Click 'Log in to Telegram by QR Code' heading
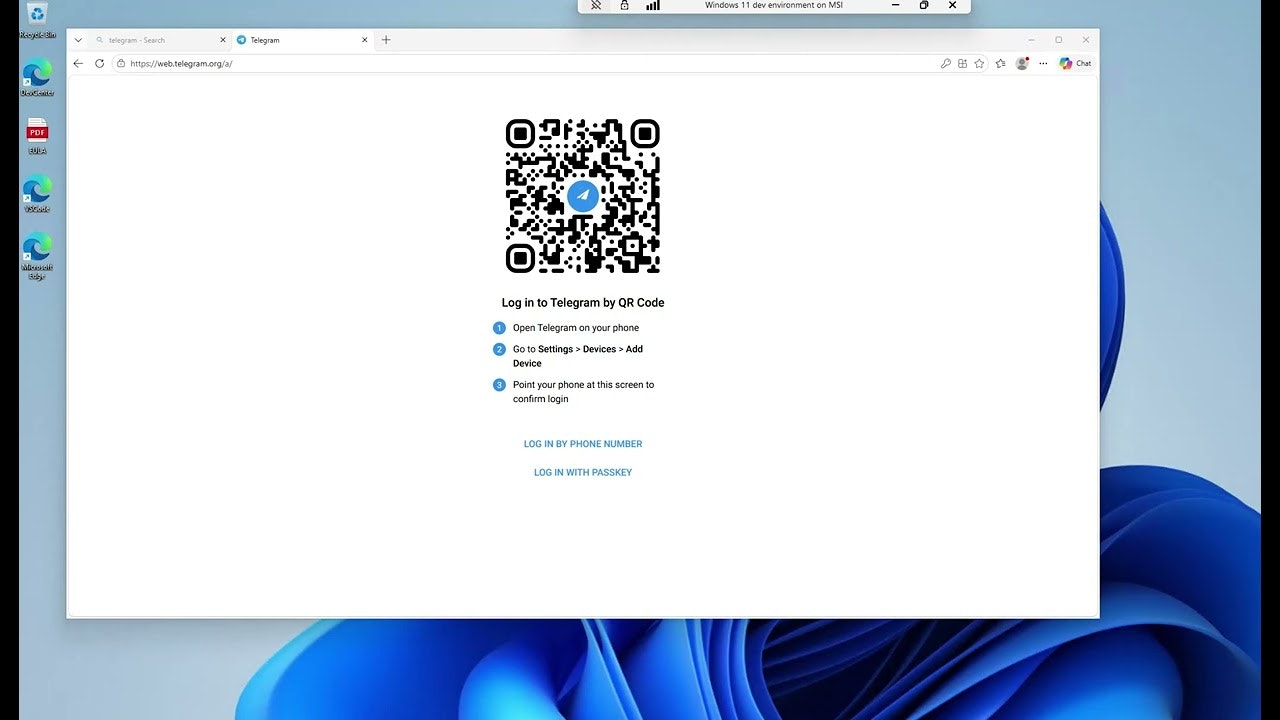 click(x=583, y=303)
